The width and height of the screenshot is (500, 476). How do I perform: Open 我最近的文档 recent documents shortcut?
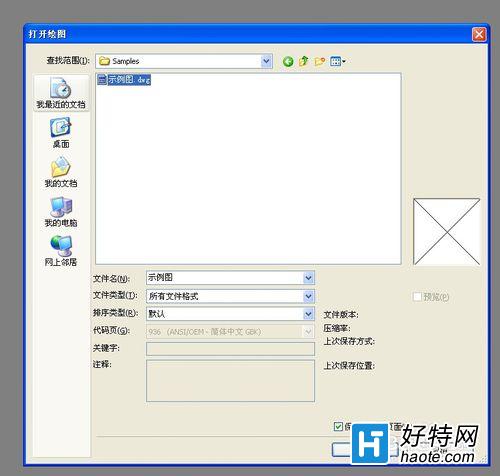(61, 93)
